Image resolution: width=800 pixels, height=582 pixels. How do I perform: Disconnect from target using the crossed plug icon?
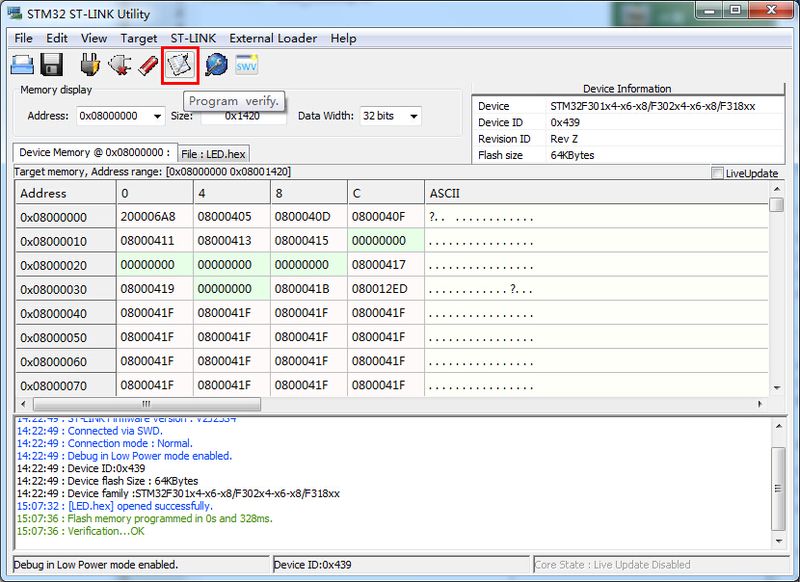click(120, 65)
